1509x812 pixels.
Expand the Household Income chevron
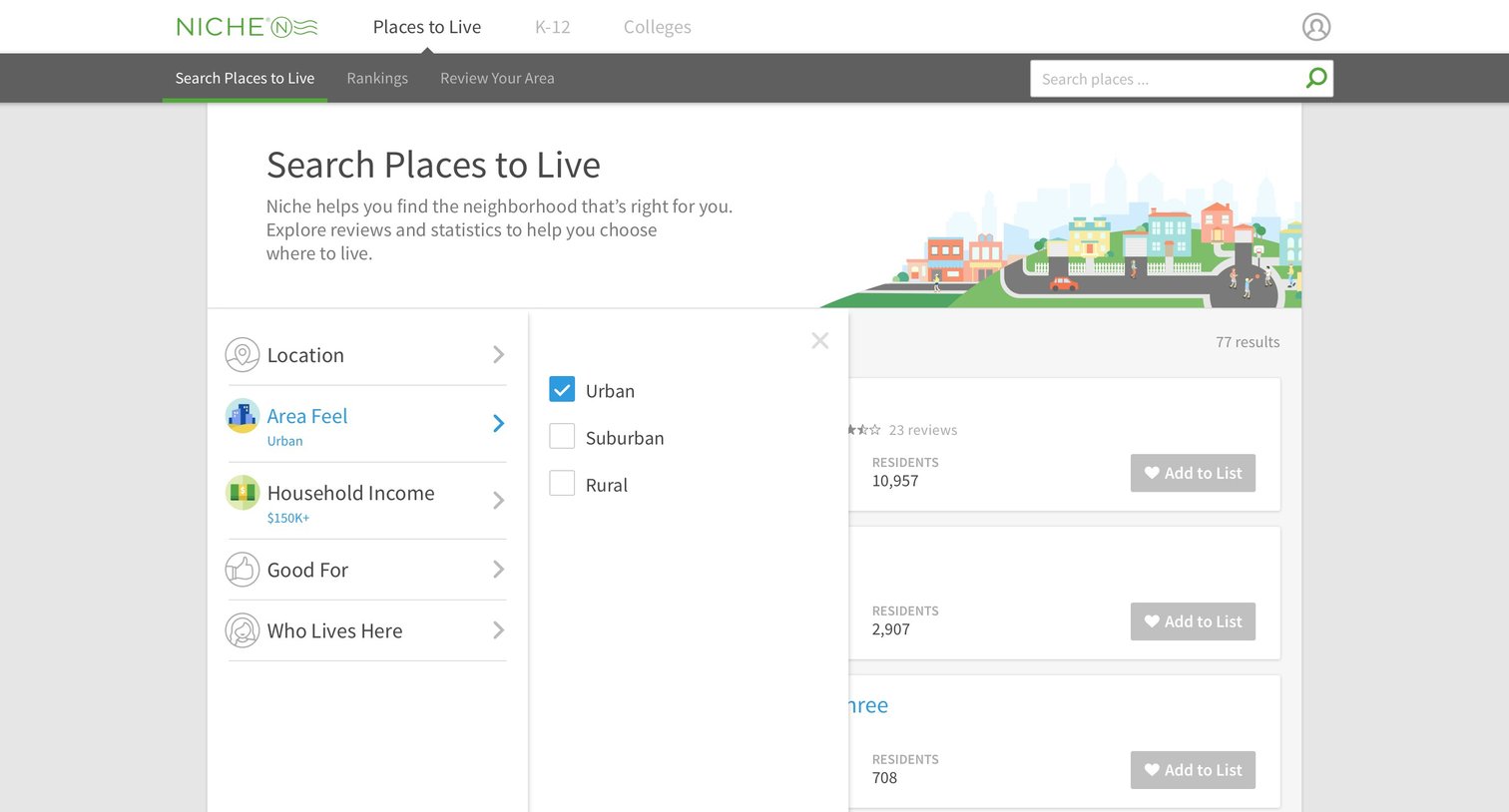[499, 501]
